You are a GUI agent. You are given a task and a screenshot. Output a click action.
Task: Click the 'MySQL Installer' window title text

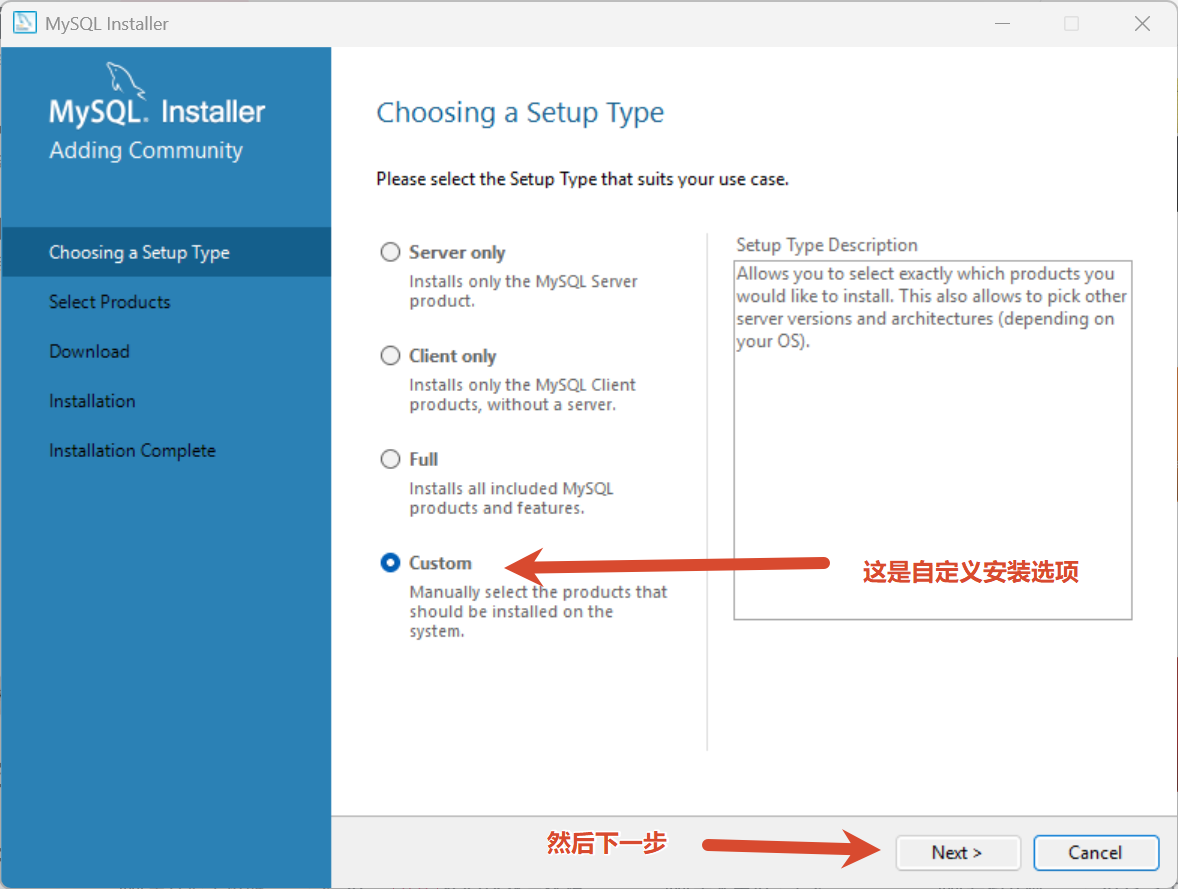click(x=107, y=24)
